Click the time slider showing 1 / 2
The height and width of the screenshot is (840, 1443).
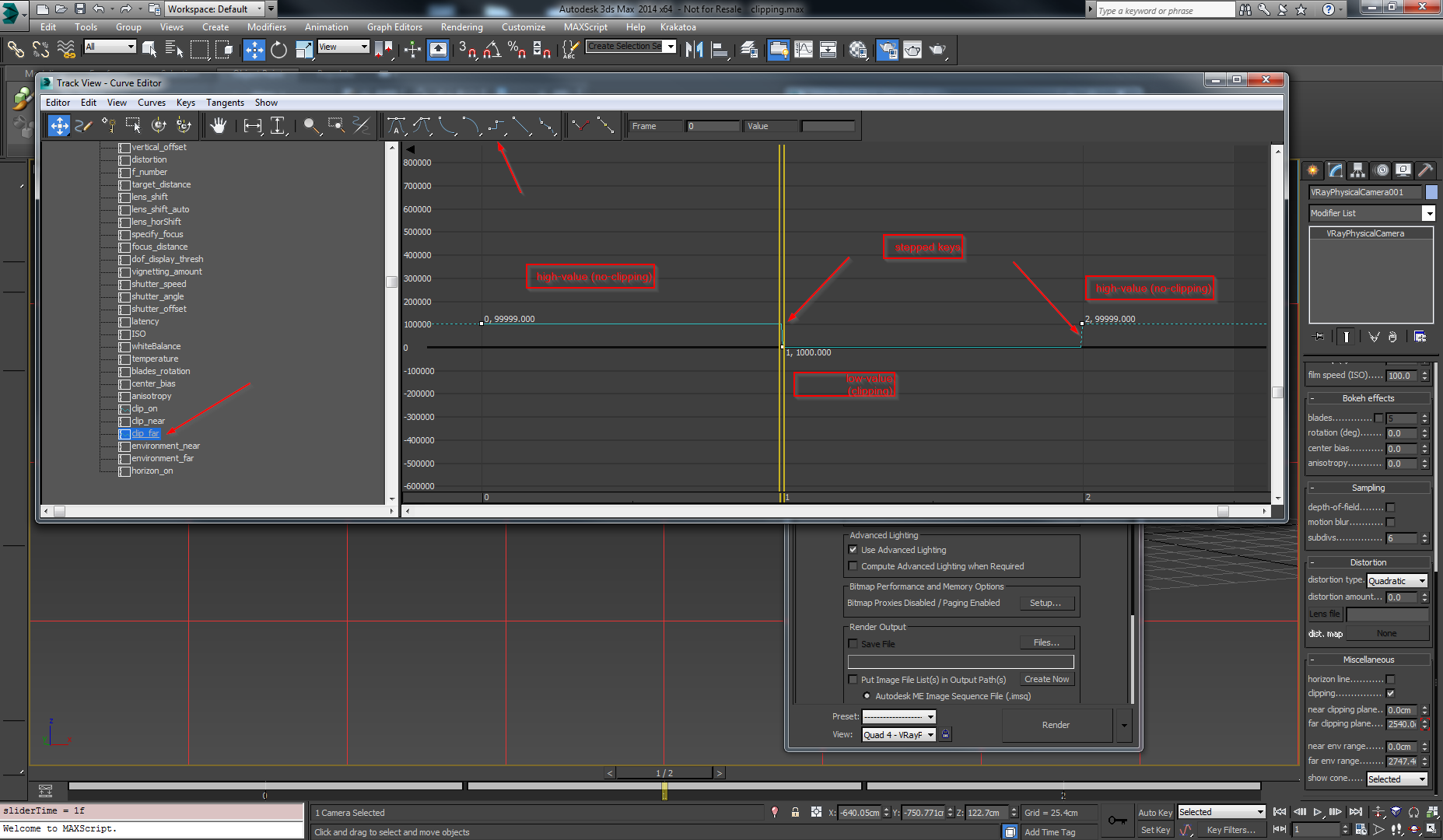(x=664, y=773)
